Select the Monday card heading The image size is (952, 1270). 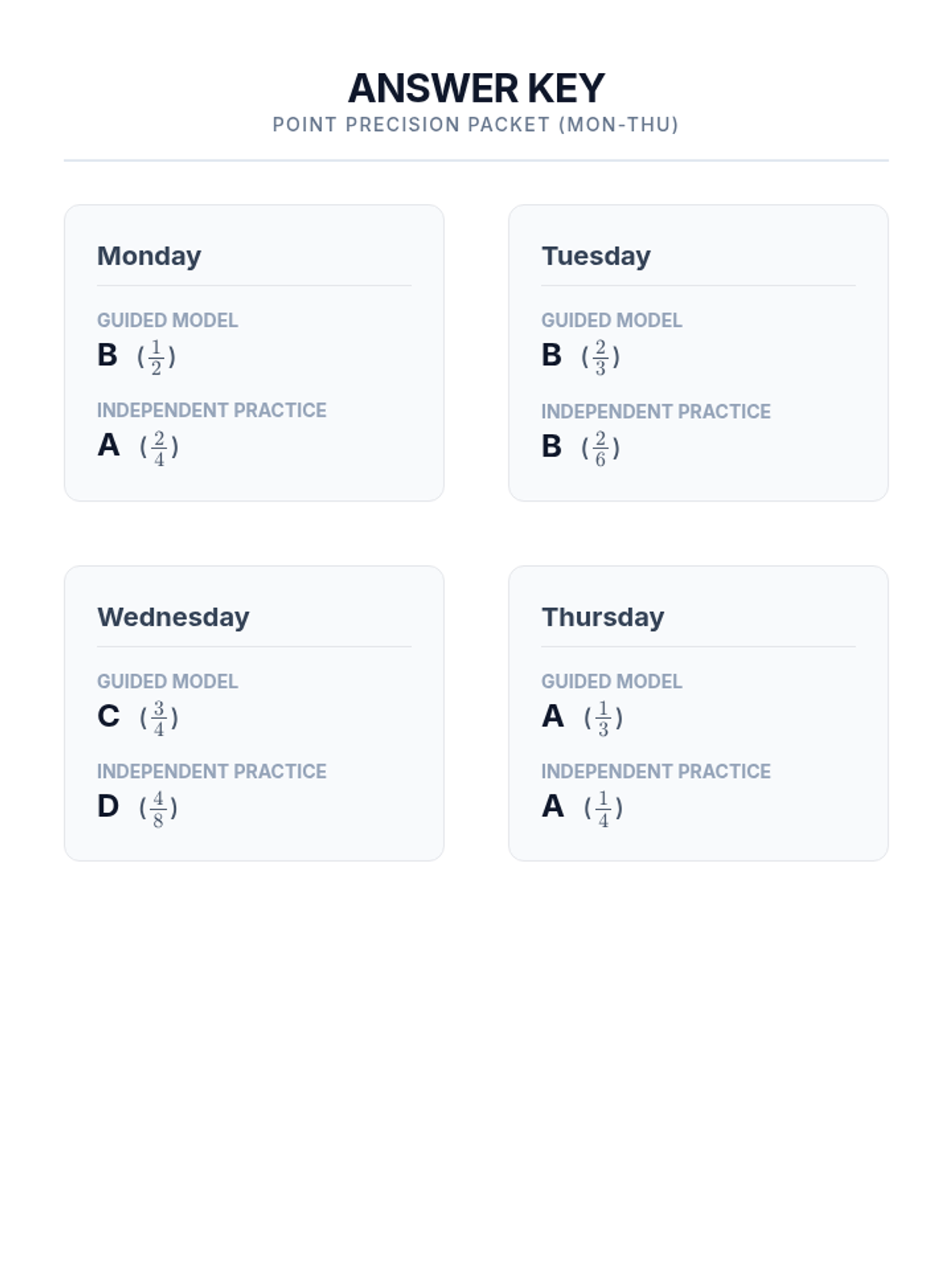pos(149,256)
